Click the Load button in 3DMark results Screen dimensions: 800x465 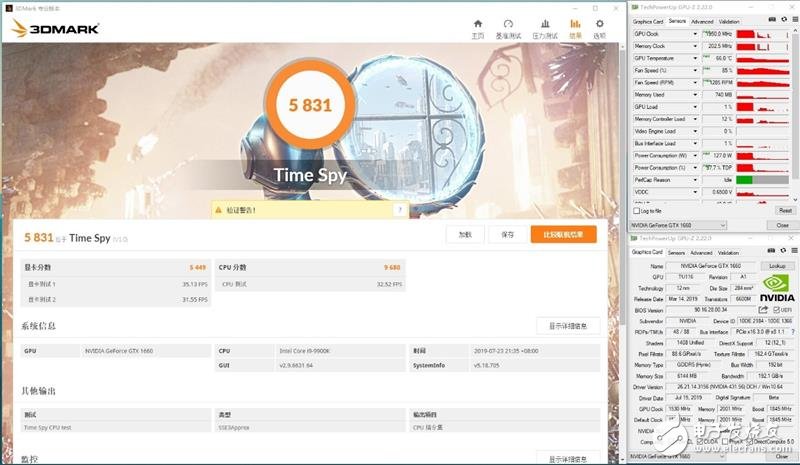(465, 235)
